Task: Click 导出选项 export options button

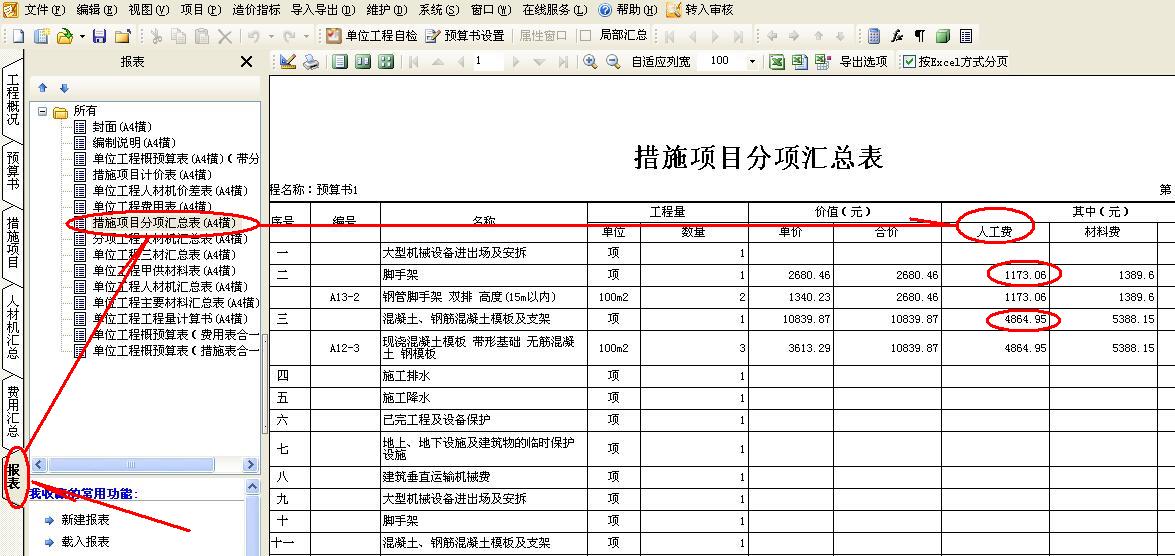Action: (863, 62)
